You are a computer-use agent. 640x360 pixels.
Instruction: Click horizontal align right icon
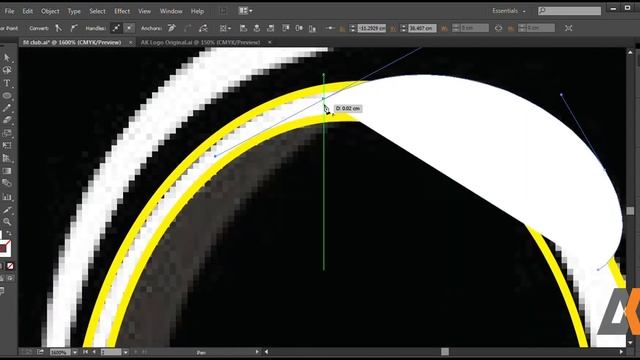tap(271, 28)
